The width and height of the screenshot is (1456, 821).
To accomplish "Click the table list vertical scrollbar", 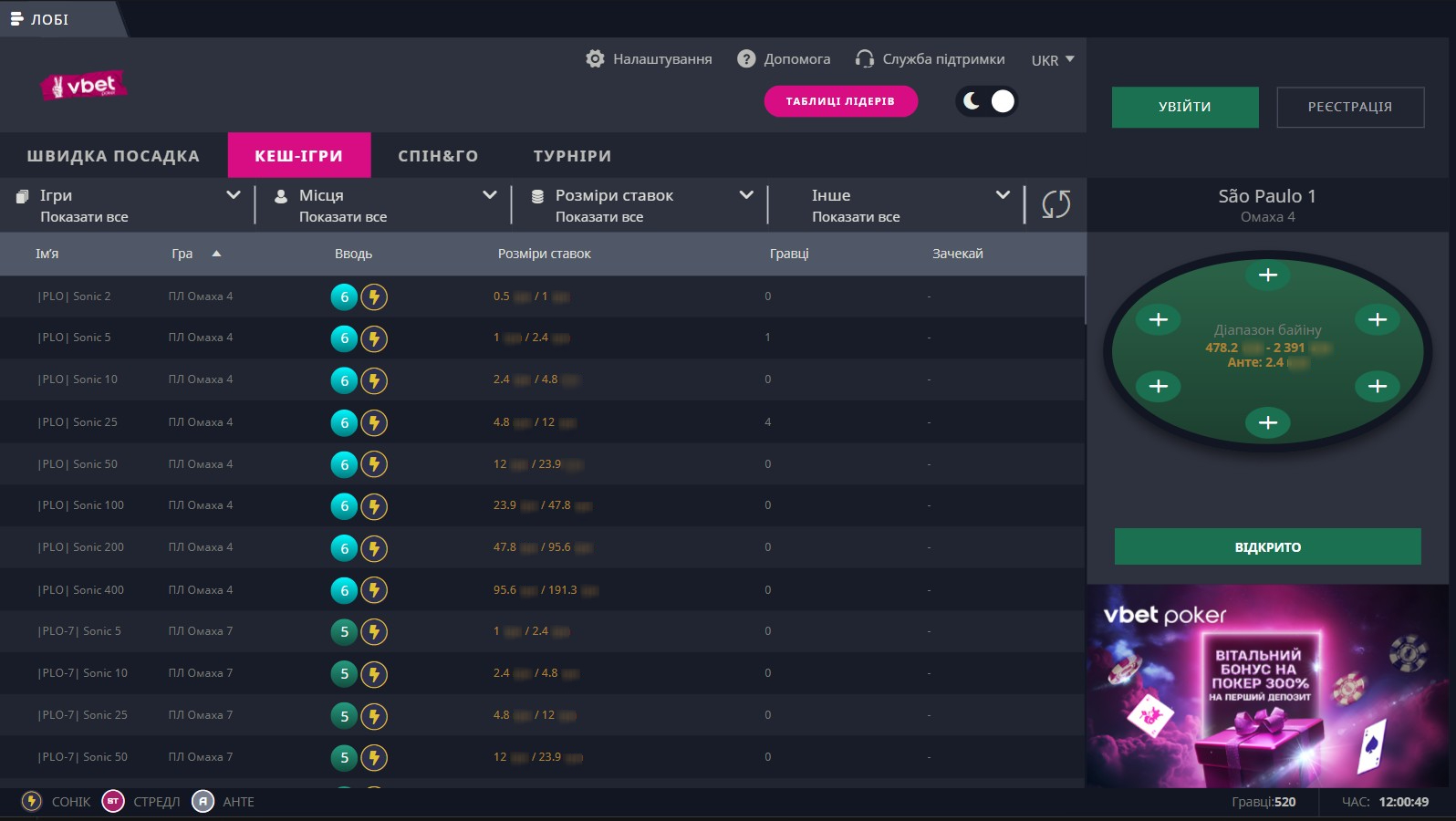I will pos(1085,301).
